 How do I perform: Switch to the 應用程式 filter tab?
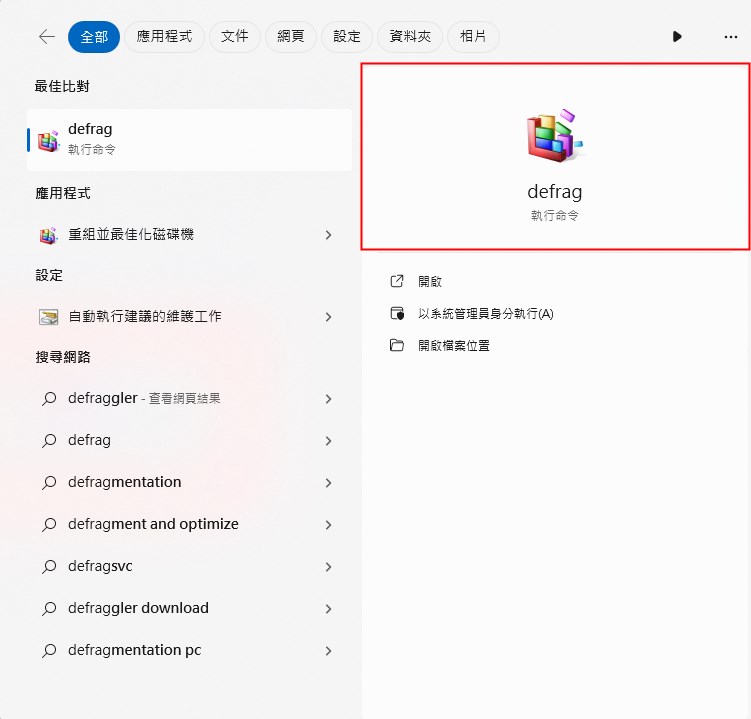[164, 36]
